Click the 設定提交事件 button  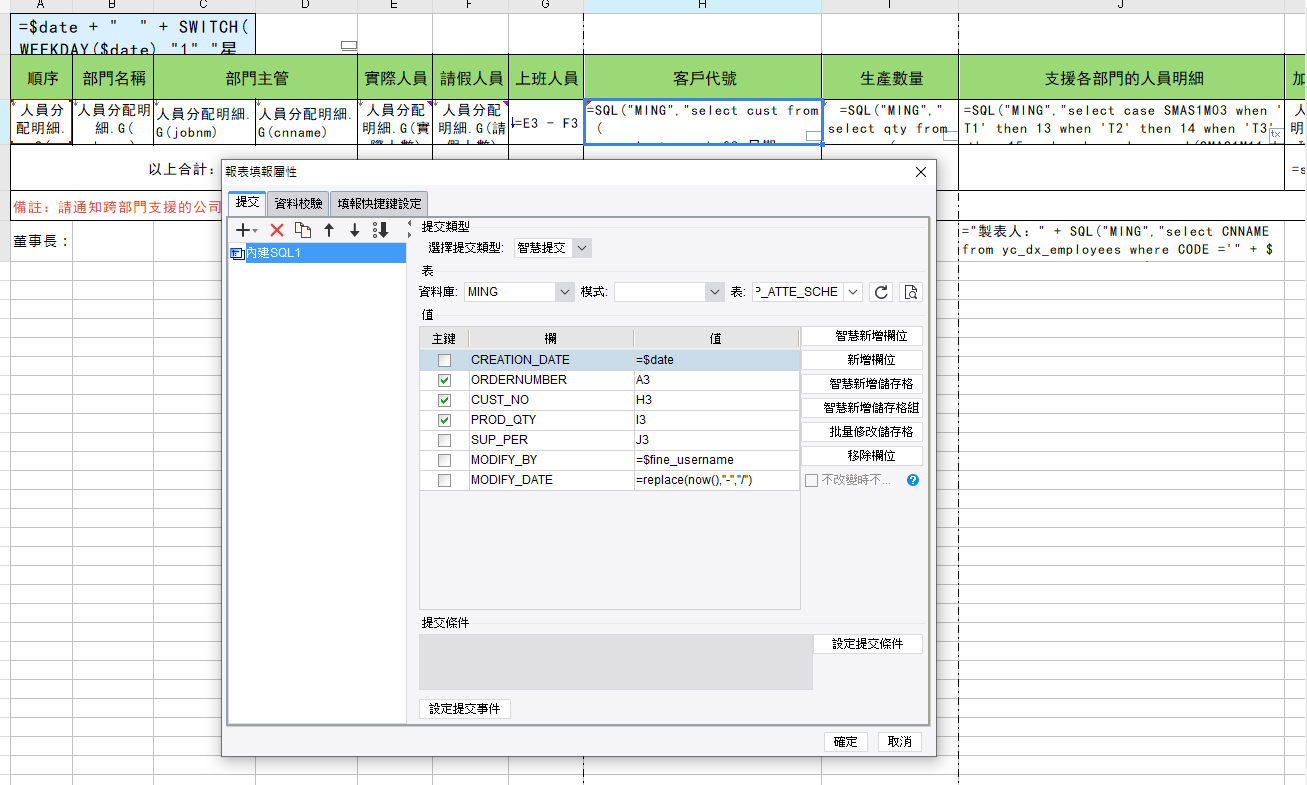pyautogui.click(x=465, y=709)
